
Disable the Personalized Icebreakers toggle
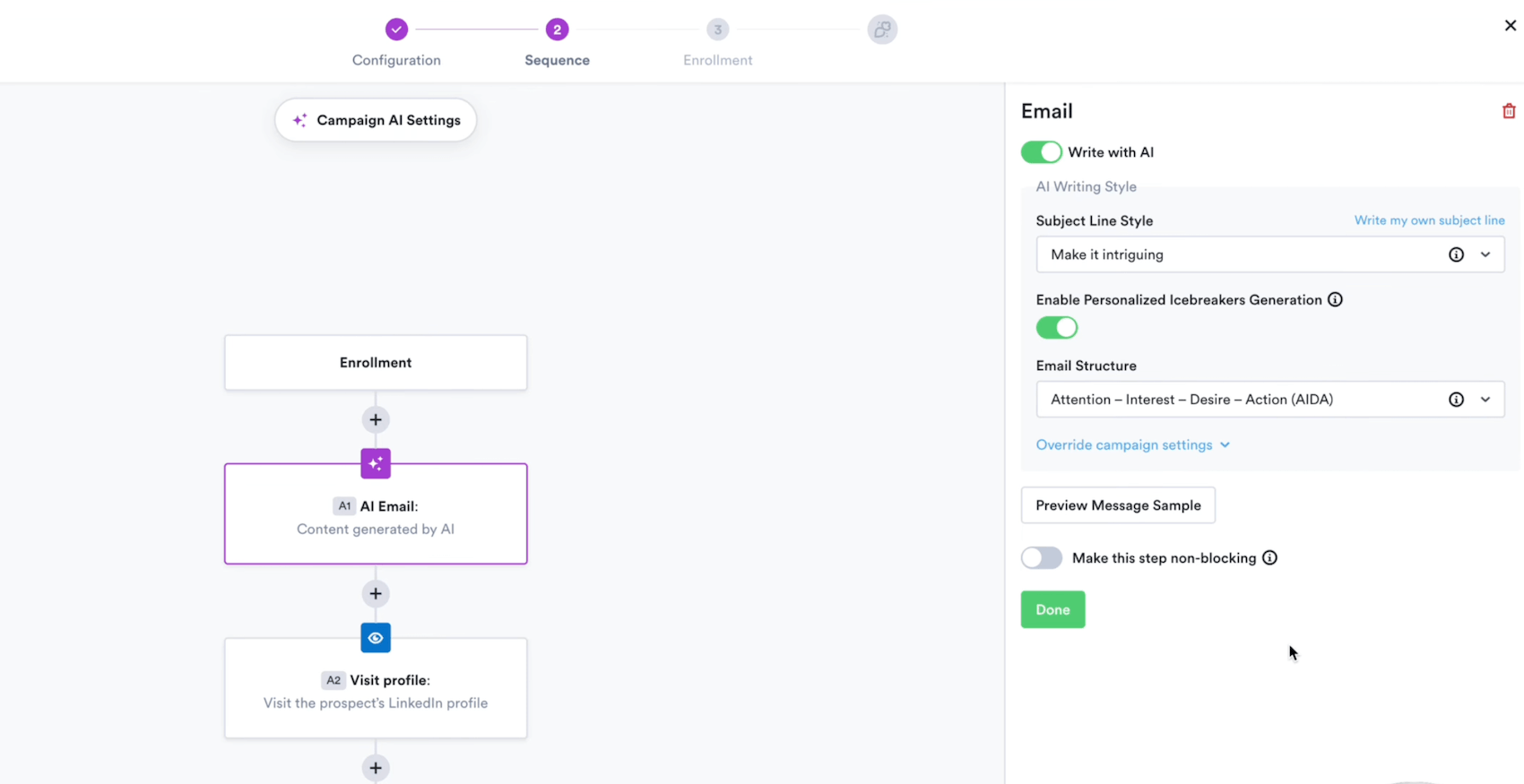1056,328
